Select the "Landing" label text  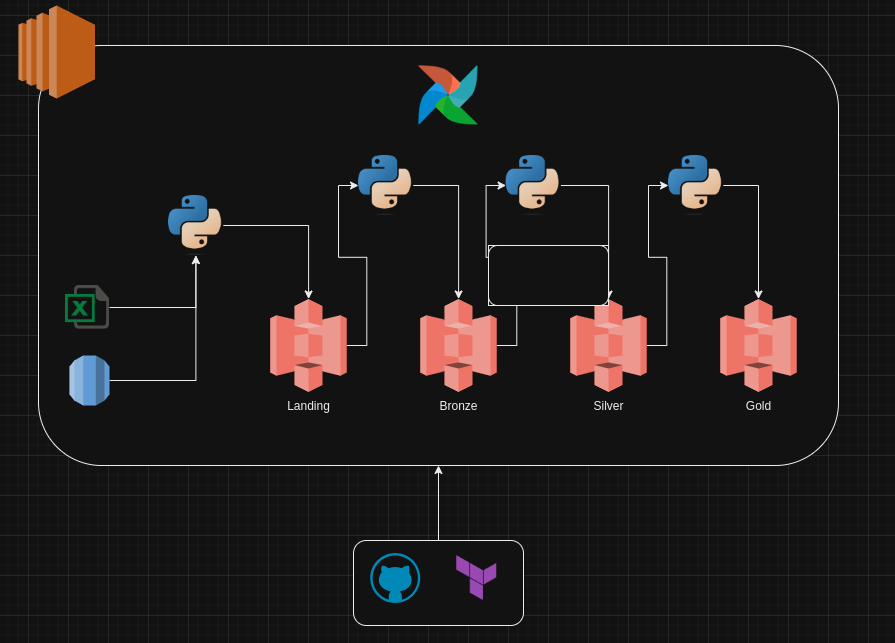[308, 406]
